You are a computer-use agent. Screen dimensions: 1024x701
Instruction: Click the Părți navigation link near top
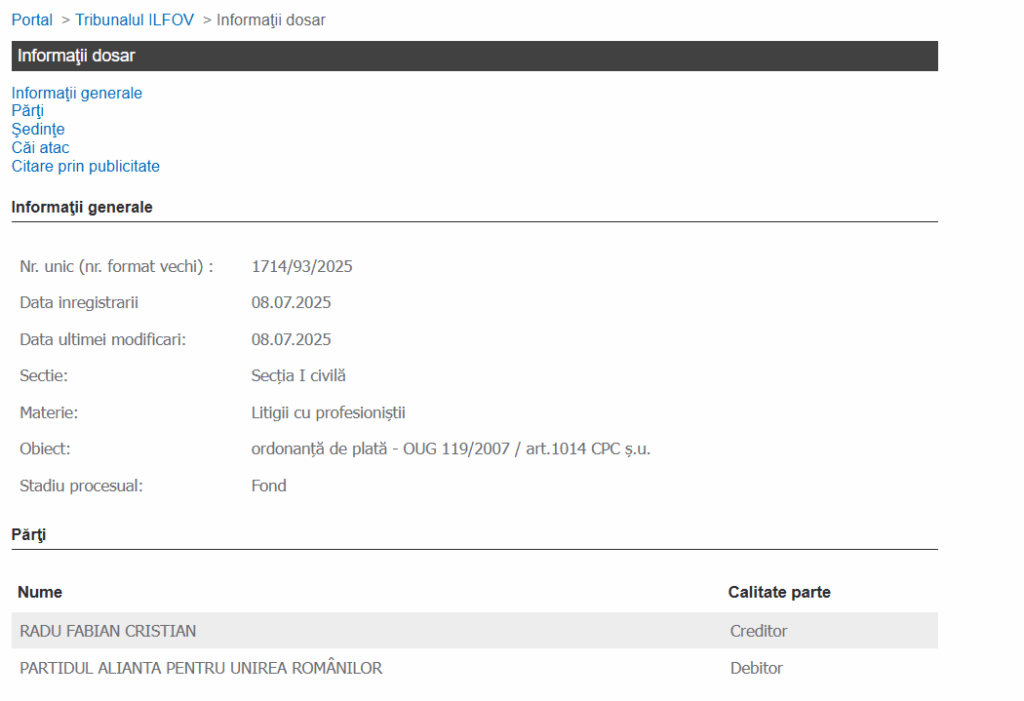(x=27, y=111)
